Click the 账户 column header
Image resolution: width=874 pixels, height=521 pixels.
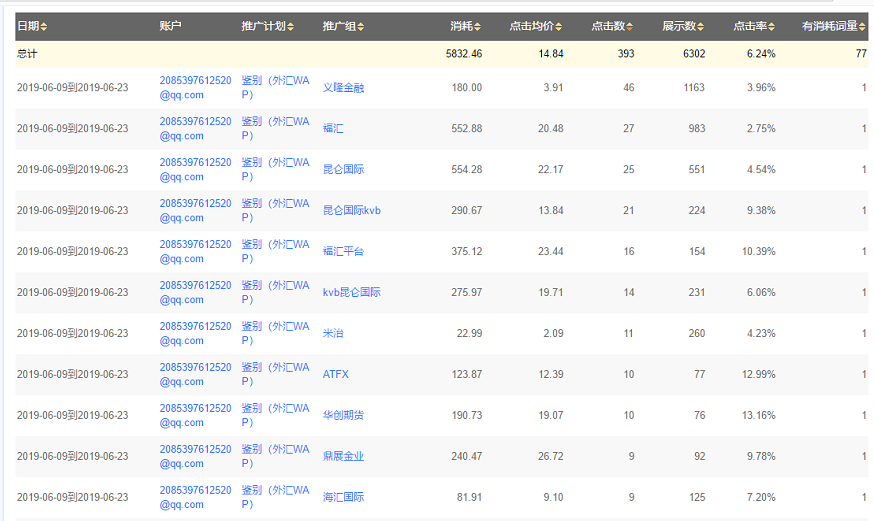[x=170, y=26]
